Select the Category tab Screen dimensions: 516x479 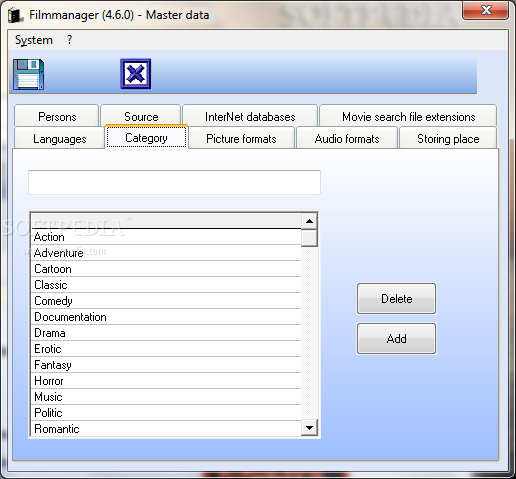point(146,137)
